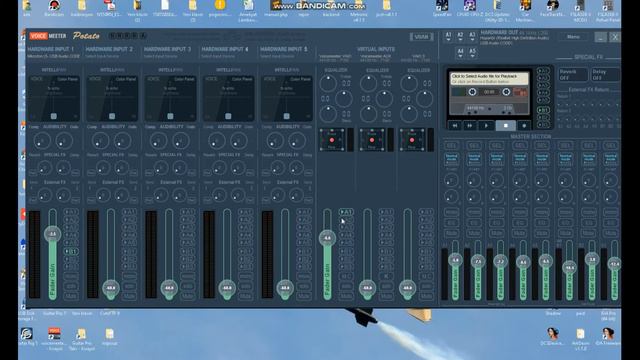Open the A3 hardware output device dropdown
The width and height of the screenshot is (640, 360).
(x=472, y=37)
